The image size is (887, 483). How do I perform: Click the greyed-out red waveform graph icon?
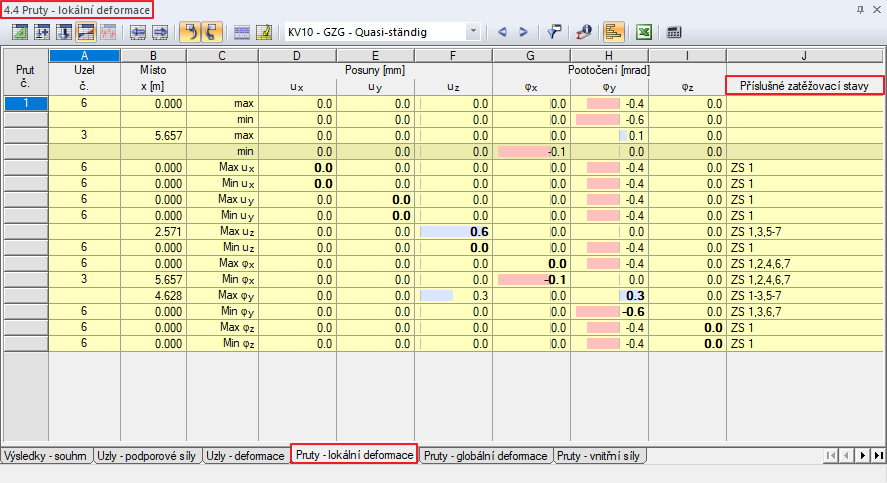(x=107, y=32)
